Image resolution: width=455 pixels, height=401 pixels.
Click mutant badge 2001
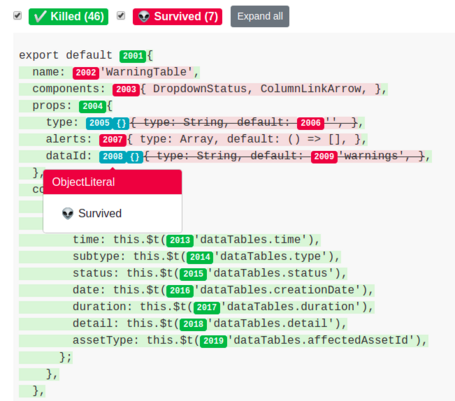[133, 56]
